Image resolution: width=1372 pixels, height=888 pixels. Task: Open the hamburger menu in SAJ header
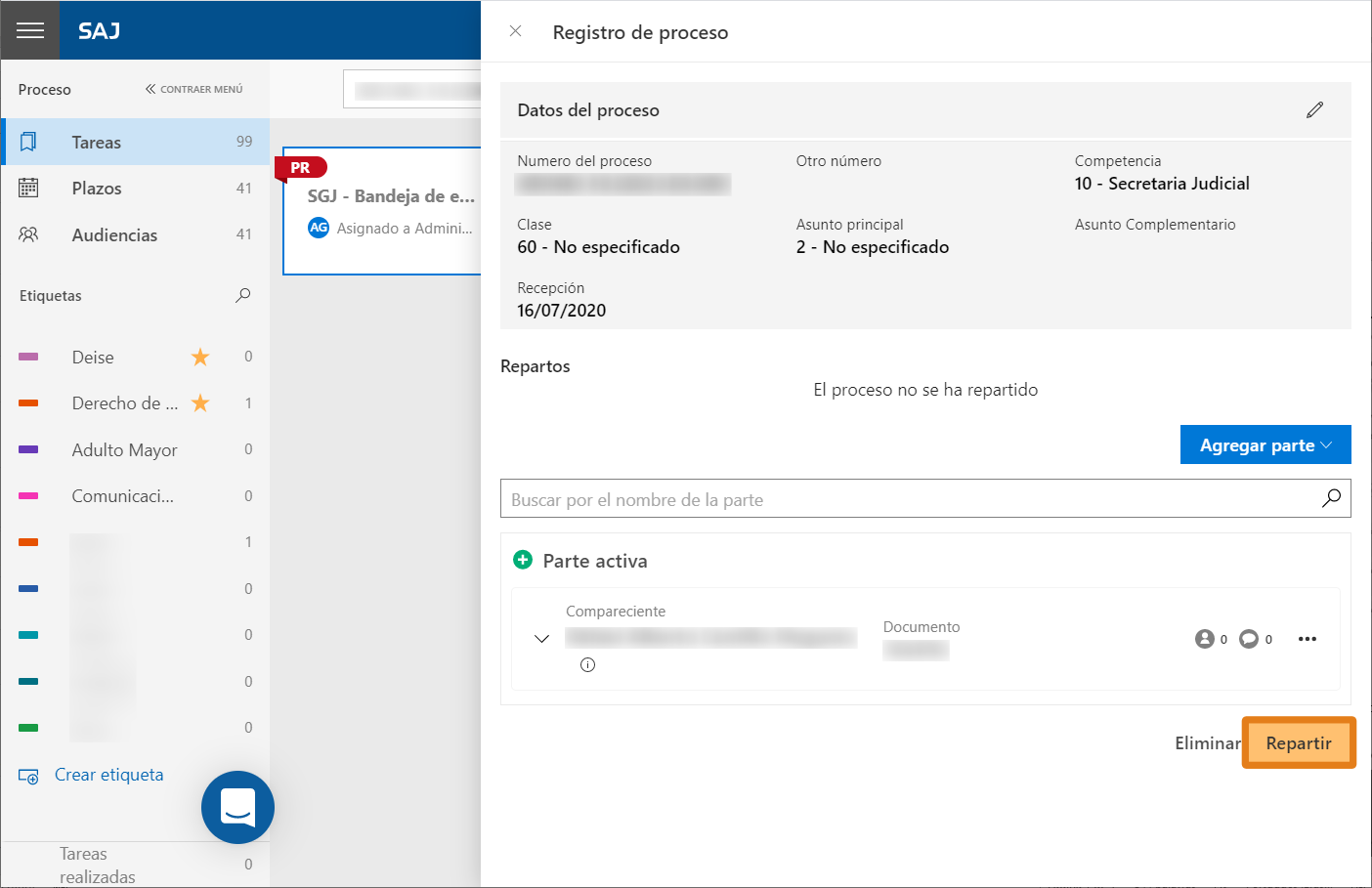pos(30,30)
